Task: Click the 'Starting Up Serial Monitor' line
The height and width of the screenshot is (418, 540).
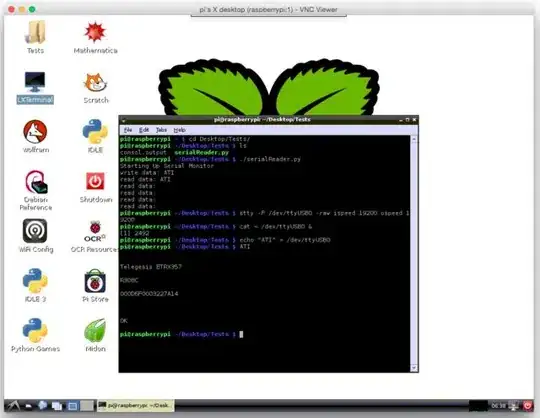Action: [x=167, y=166]
